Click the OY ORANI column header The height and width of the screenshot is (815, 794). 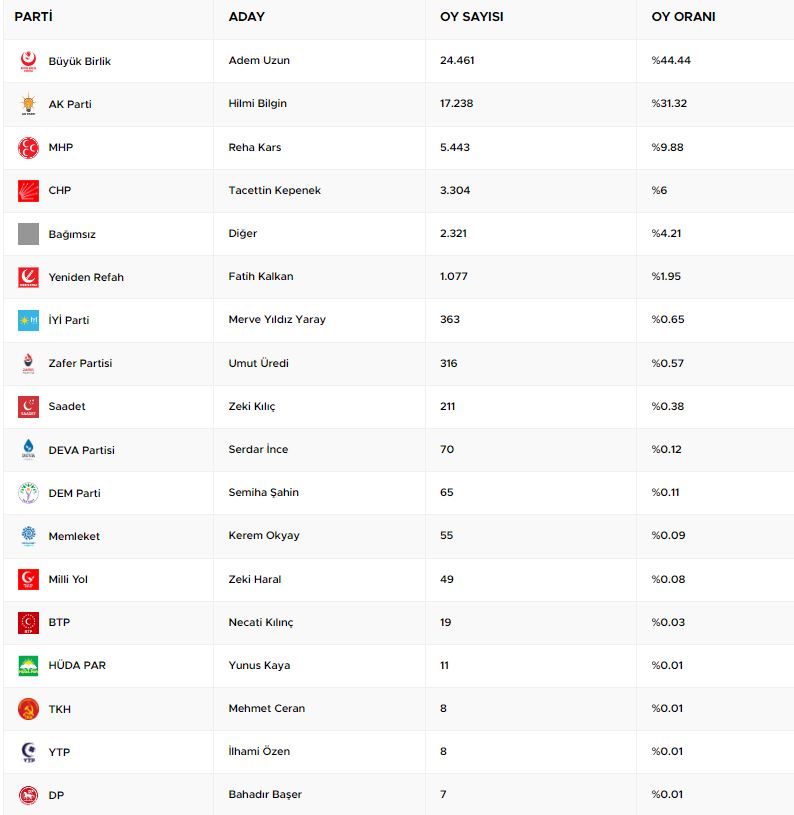pyautogui.click(x=683, y=17)
